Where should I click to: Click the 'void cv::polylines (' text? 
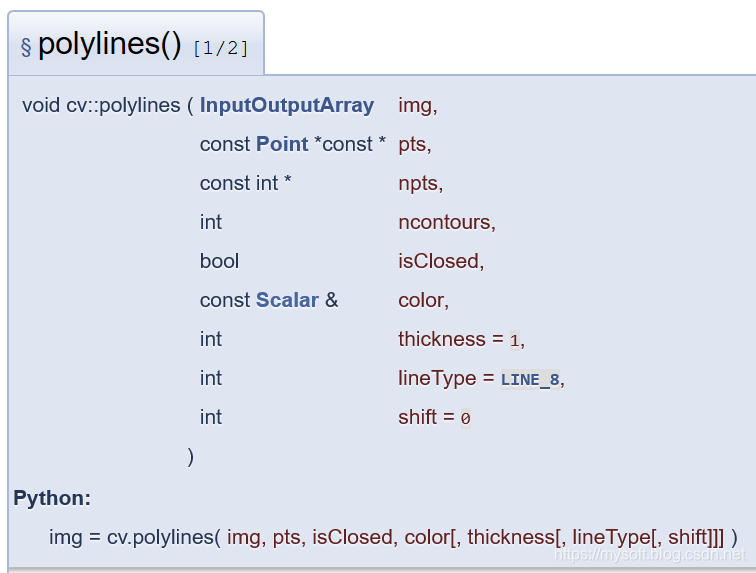coord(108,105)
